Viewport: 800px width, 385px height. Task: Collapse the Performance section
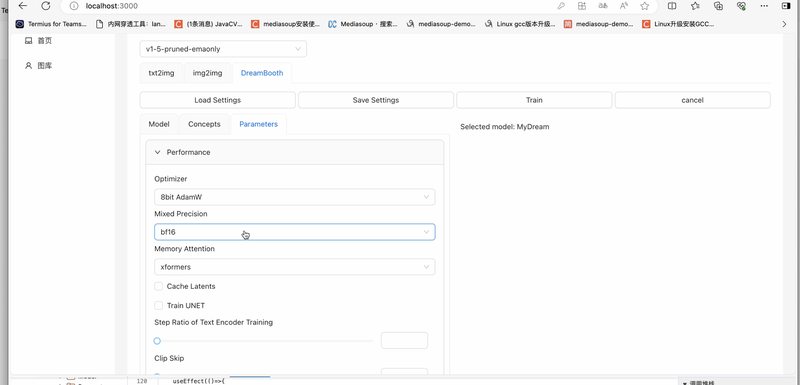[294, 152]
